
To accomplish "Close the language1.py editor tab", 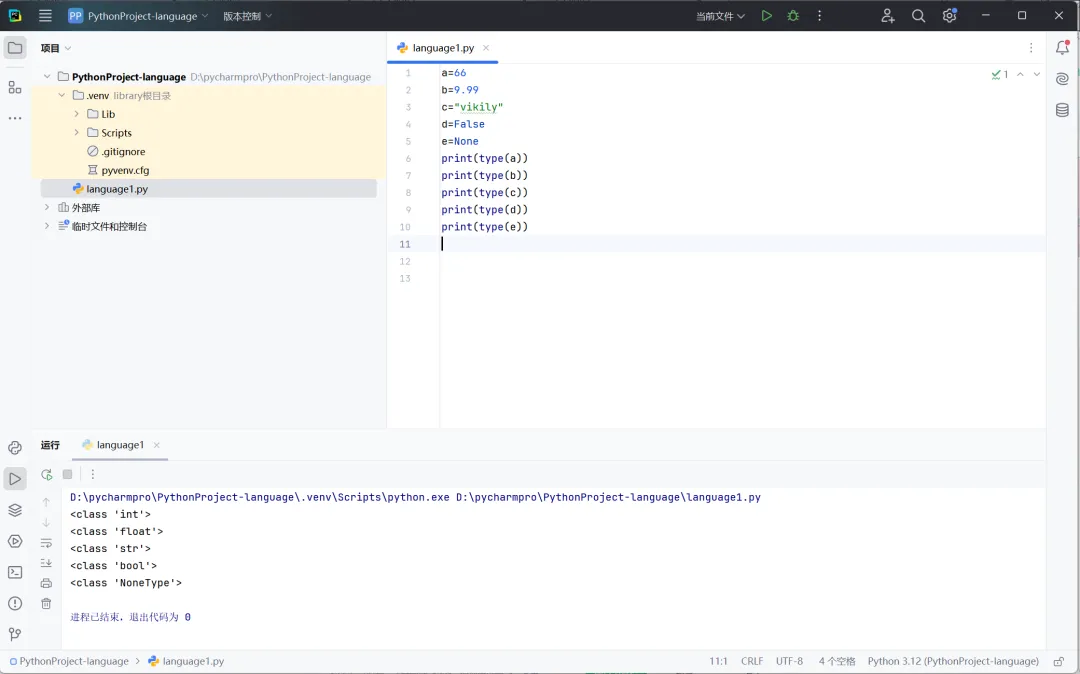I will point(486,48).
